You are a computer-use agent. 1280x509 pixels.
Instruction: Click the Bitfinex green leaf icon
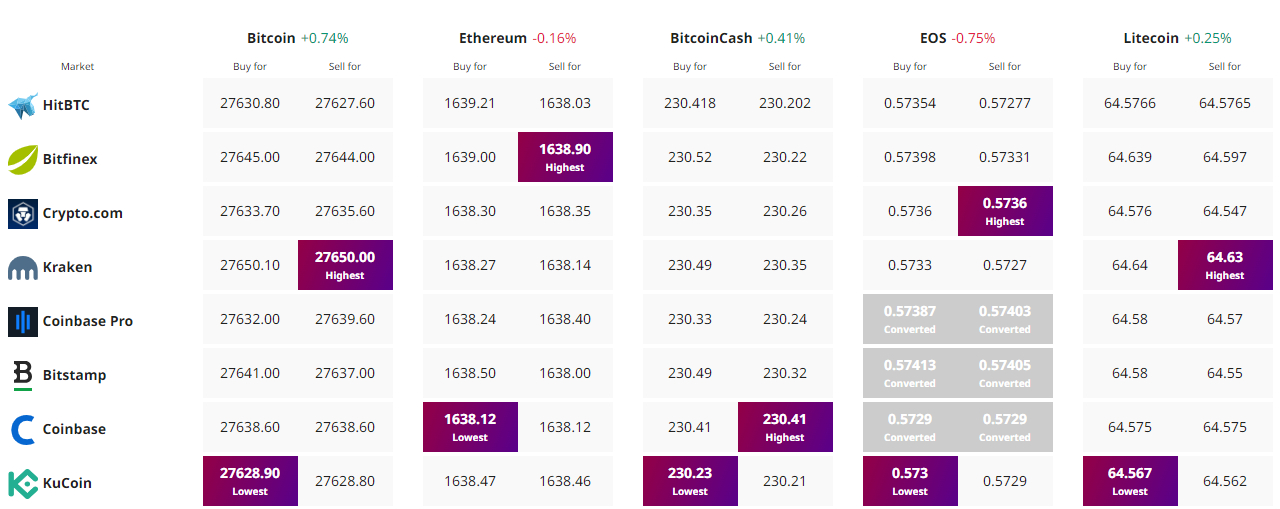pos(23,159)
